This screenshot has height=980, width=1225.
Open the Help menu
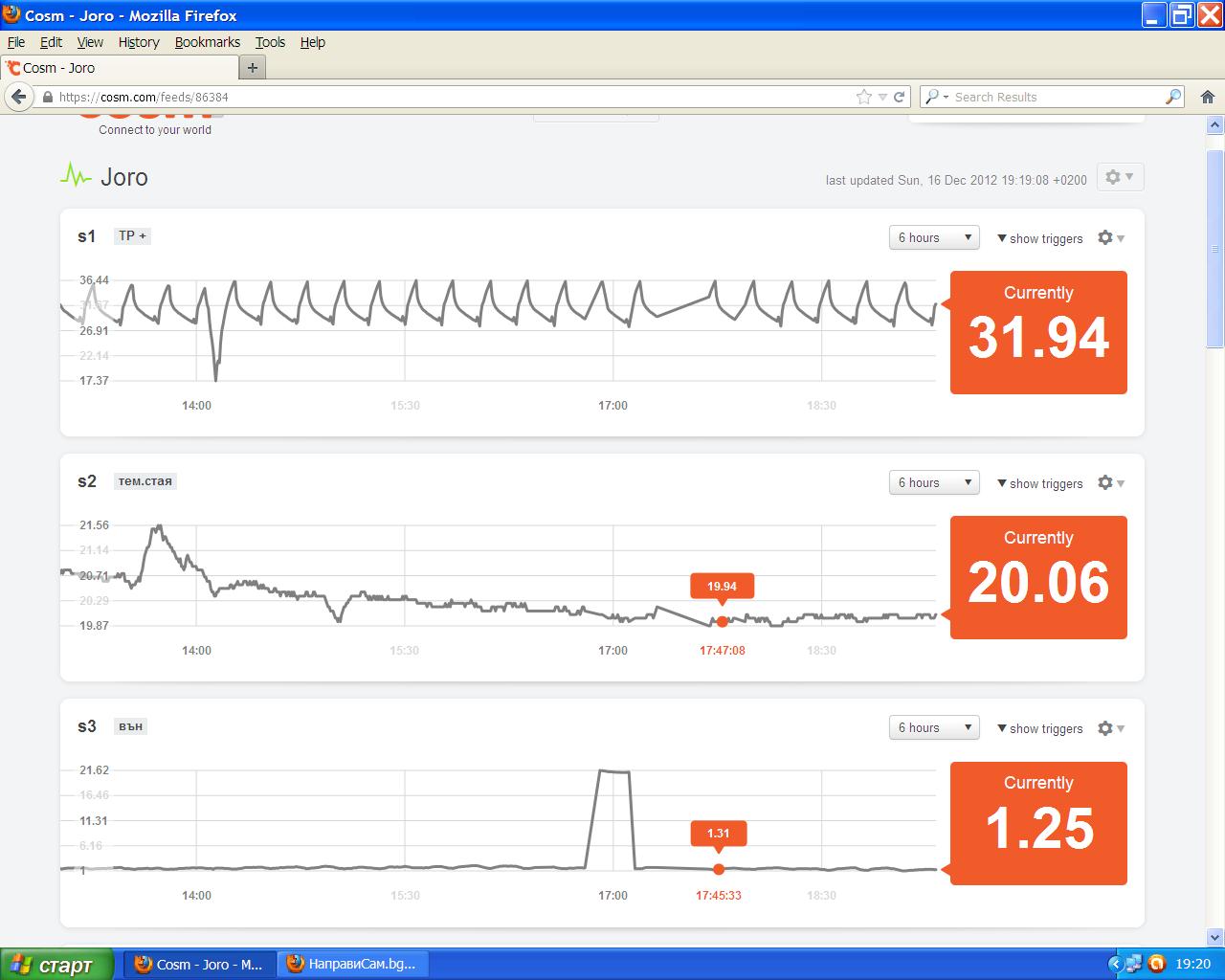coord(312,42)
